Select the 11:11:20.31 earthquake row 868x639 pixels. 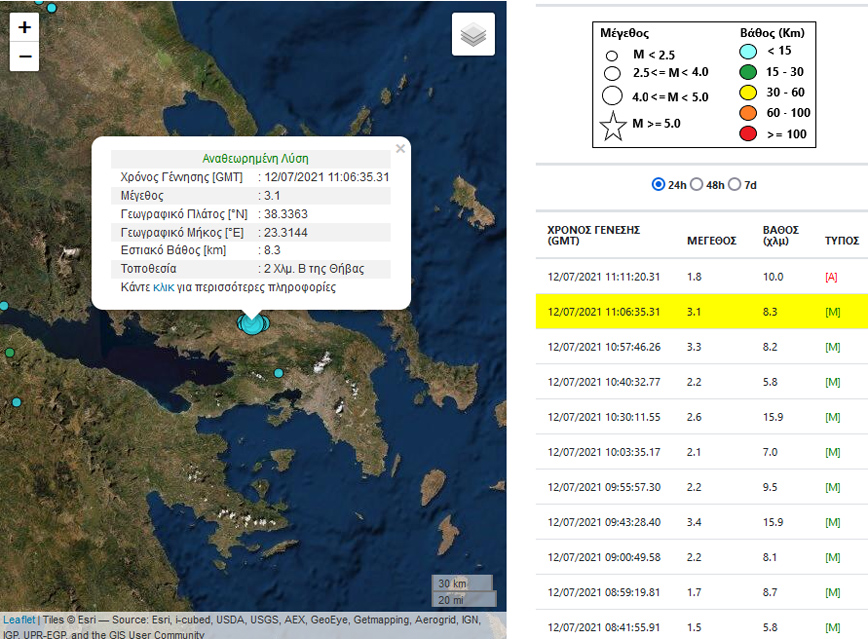click(701, 276)
